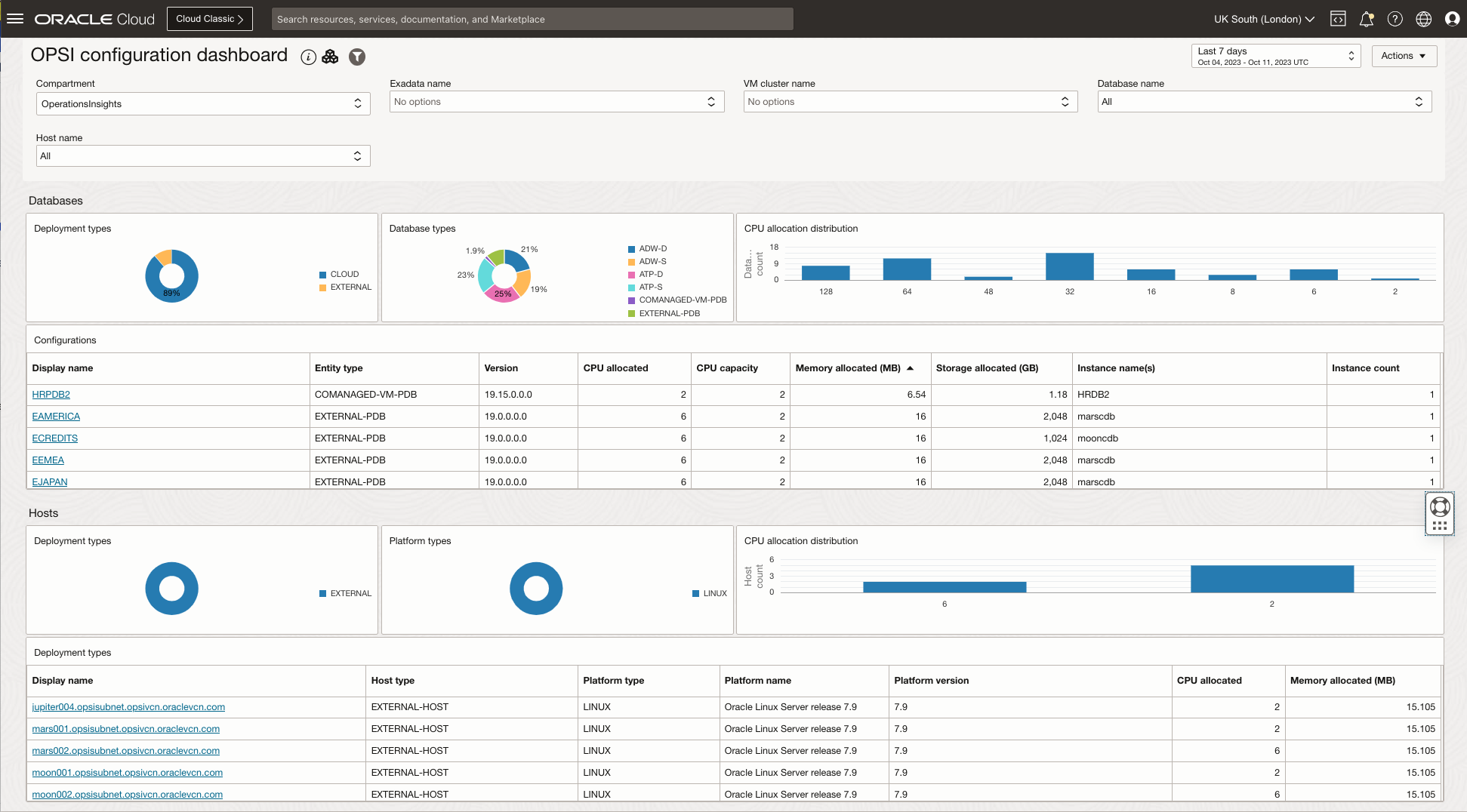1467x812 pixels.
Task: Click the lifebuoy support icon
Action: pos(1440,507)
